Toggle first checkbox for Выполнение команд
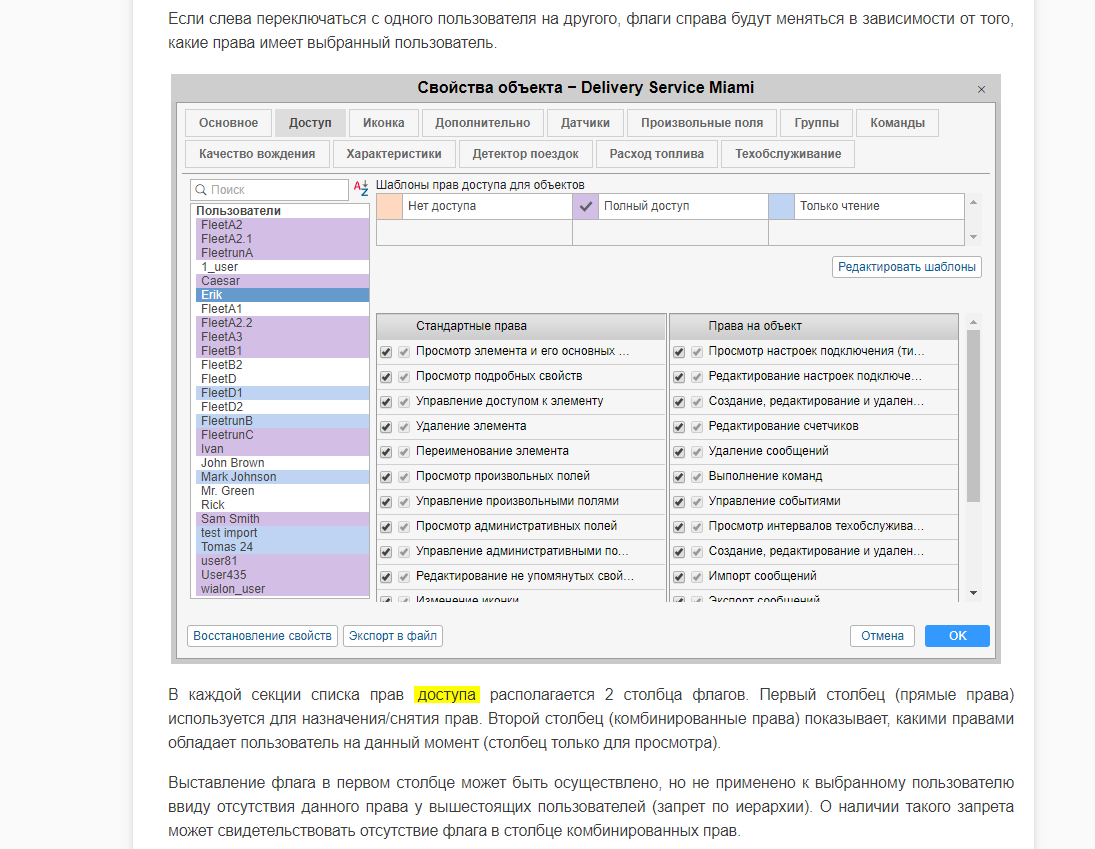The height and width of the screenshot is (849, 1095). (679, 476)
